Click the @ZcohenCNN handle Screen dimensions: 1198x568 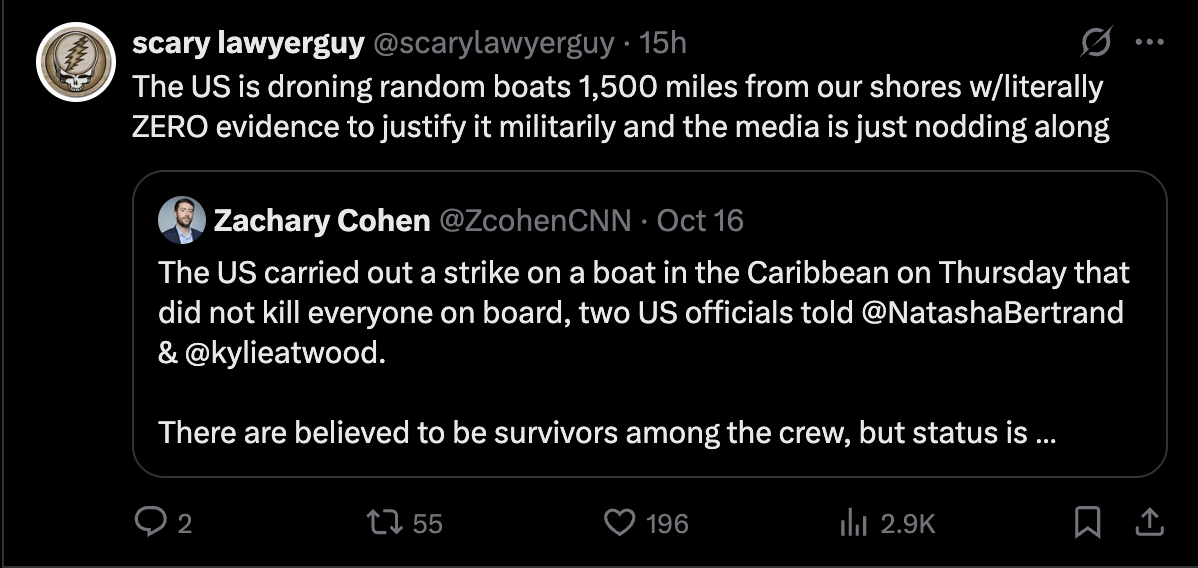pos(535,220)
